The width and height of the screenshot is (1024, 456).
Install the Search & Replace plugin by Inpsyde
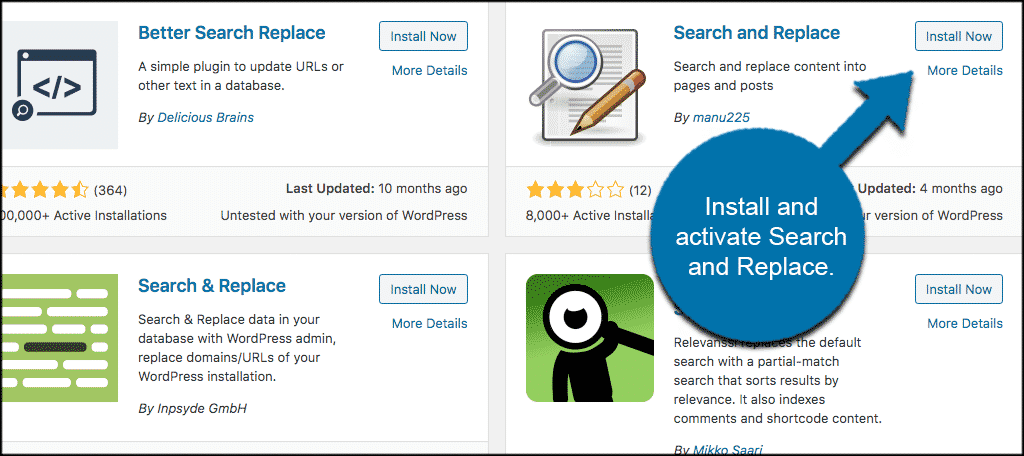click(423, 289)
